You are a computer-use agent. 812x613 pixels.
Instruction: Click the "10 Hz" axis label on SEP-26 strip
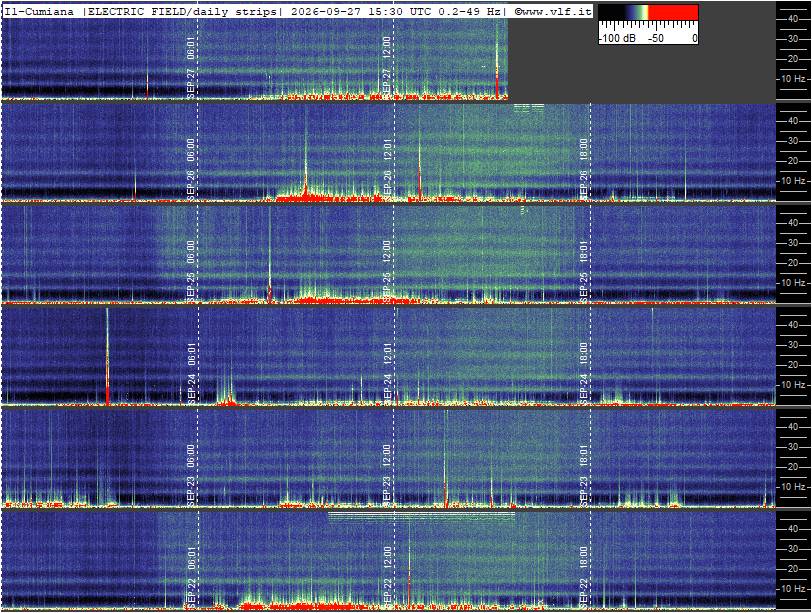794,181
